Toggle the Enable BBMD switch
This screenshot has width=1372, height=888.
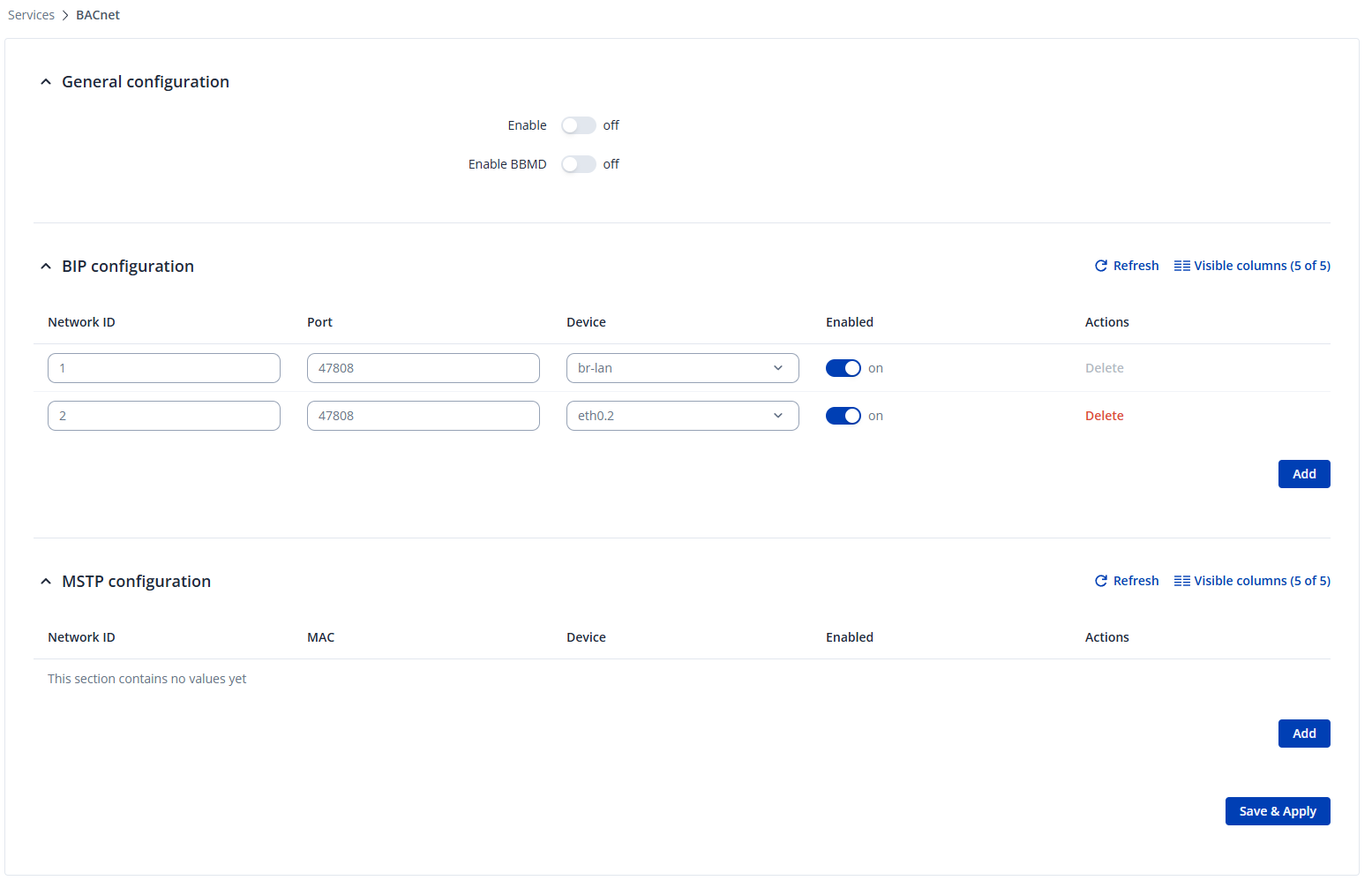[578, 164]
